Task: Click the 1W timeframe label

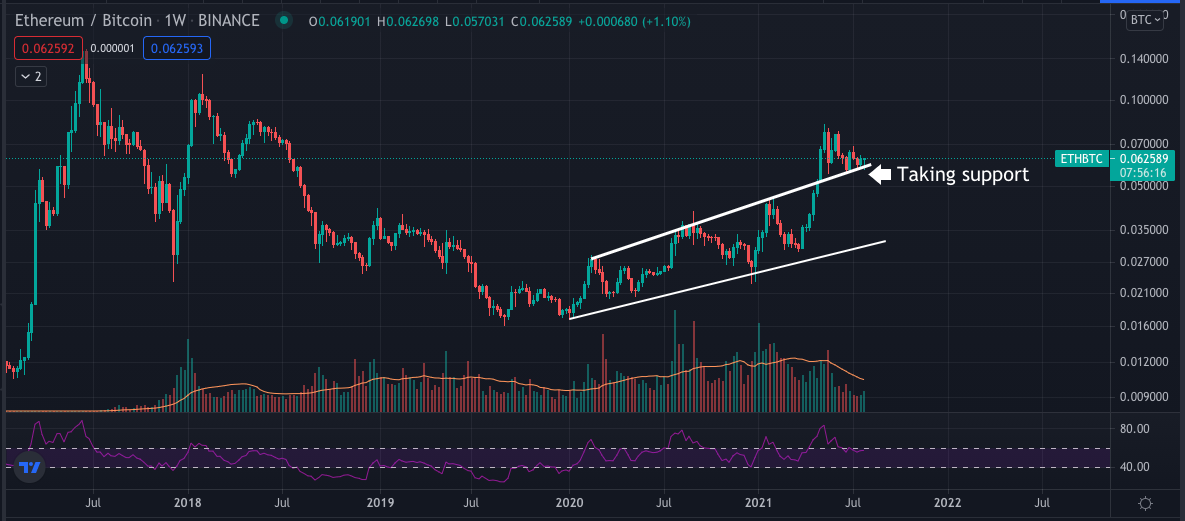Action: click(177, 20)
